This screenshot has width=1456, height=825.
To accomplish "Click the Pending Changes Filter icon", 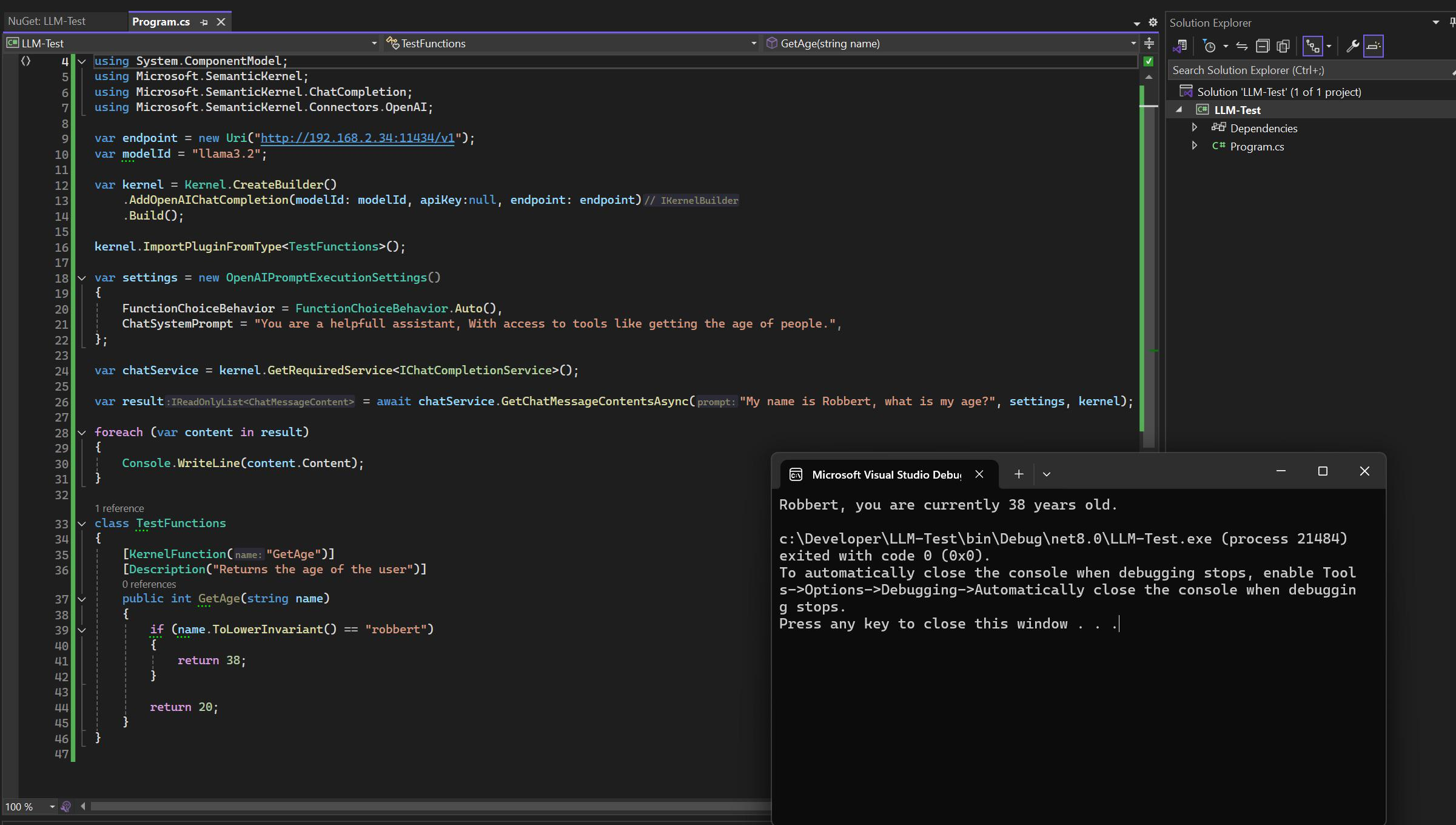I will [1209, 46].
